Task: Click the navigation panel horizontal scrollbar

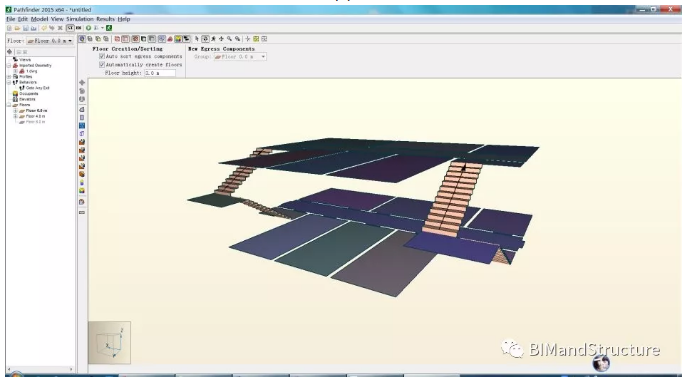Action: coord(40,370)
